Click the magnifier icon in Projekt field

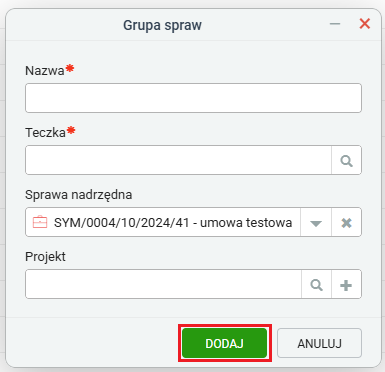click(316, 285)
